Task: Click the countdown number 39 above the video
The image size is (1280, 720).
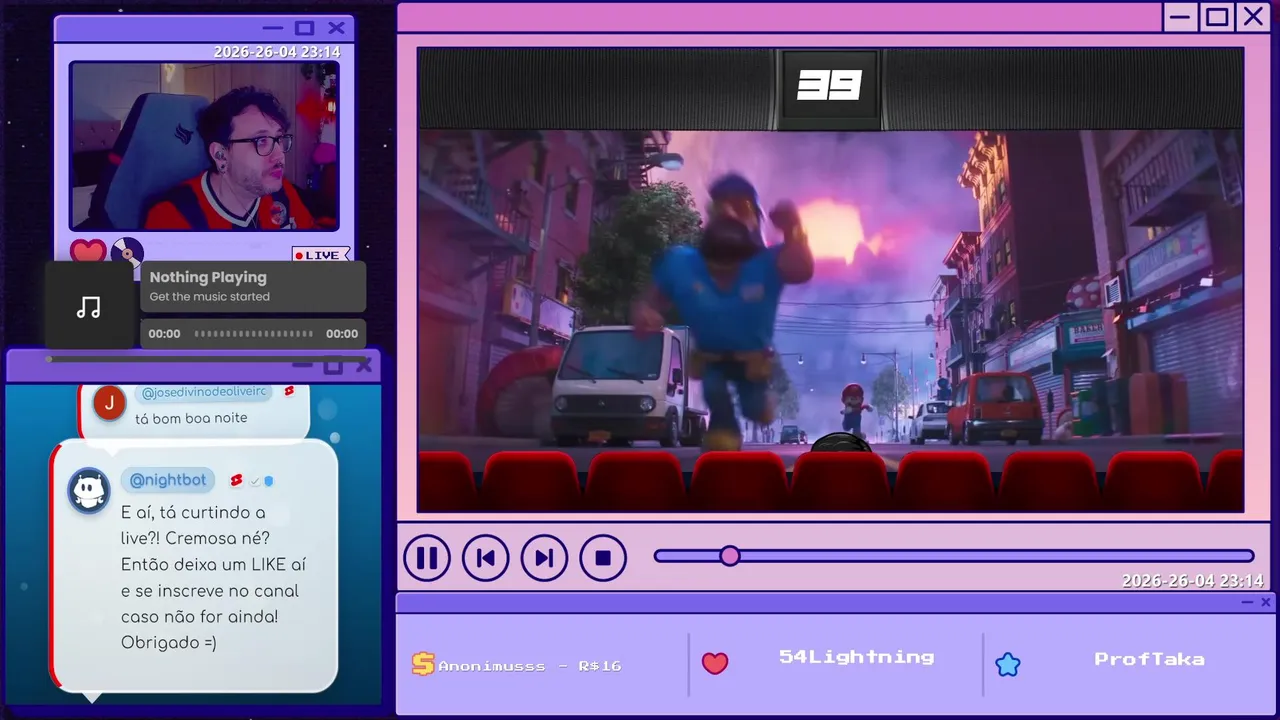Action: pyautogui.click(x=829, y=86)
